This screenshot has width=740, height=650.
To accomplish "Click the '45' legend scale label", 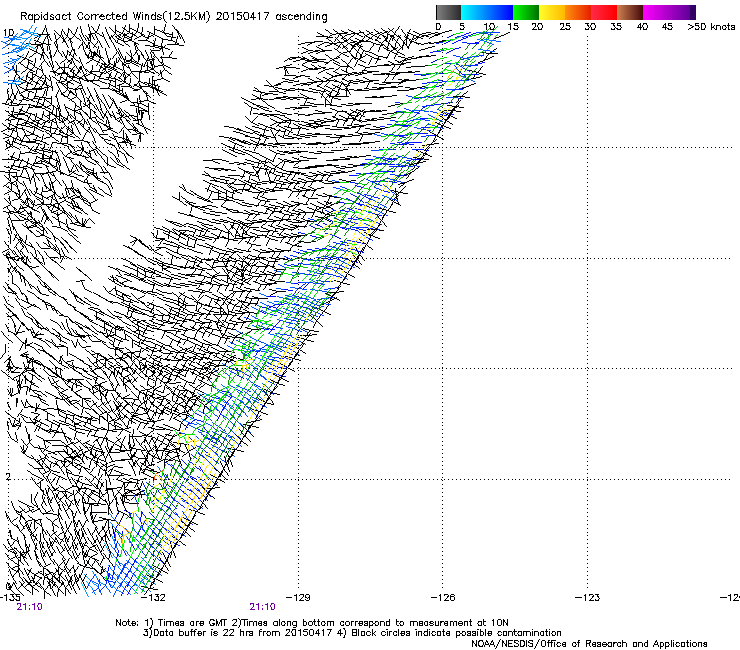I will click(667, 27).
